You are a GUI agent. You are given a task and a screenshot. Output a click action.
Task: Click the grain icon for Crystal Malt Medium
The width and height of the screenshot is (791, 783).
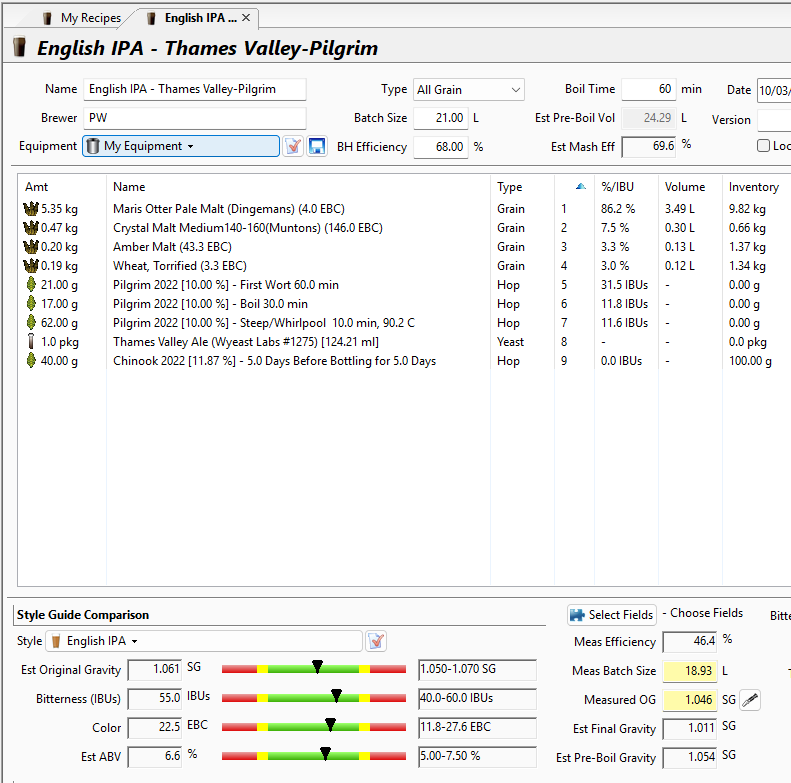(x=31, y=228)
